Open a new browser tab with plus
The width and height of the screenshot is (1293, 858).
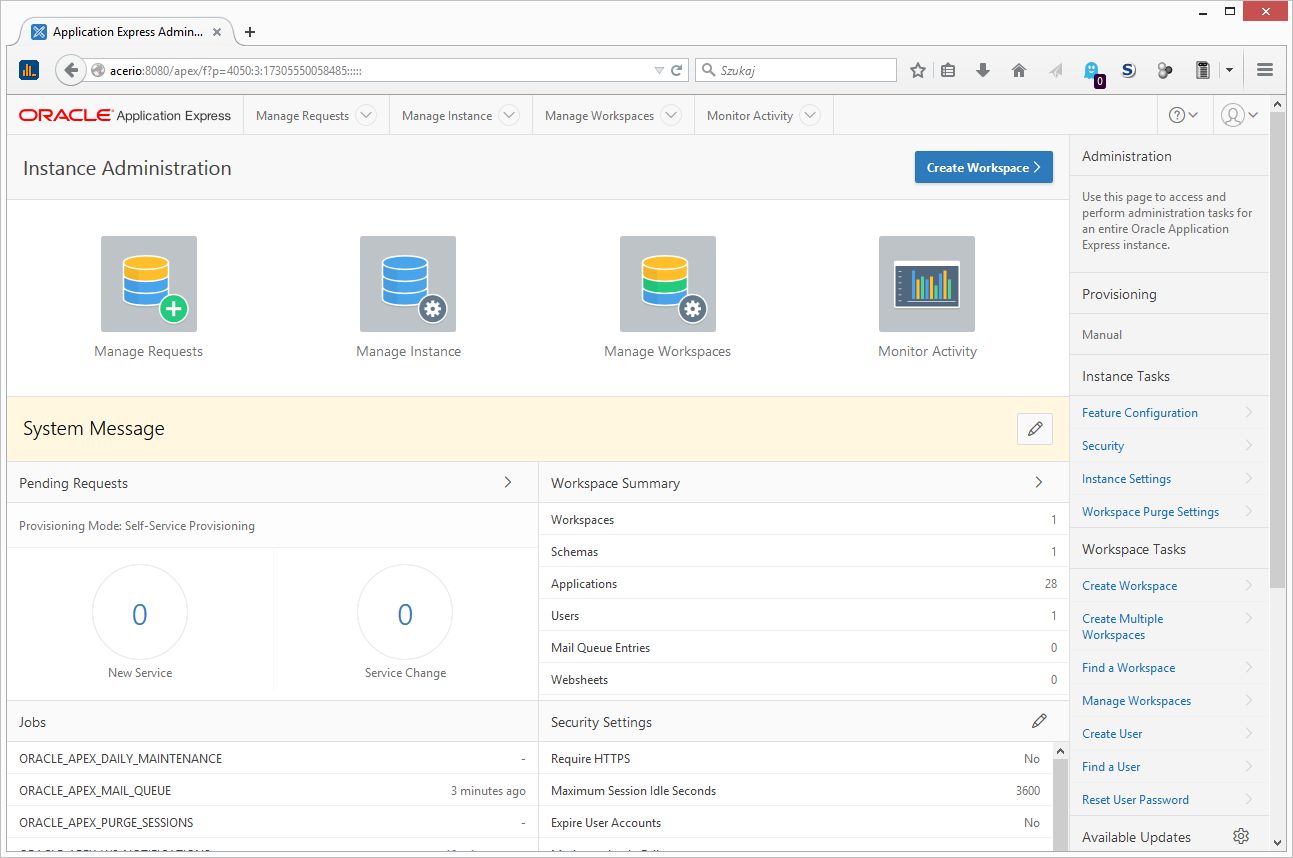pos(250,32)
